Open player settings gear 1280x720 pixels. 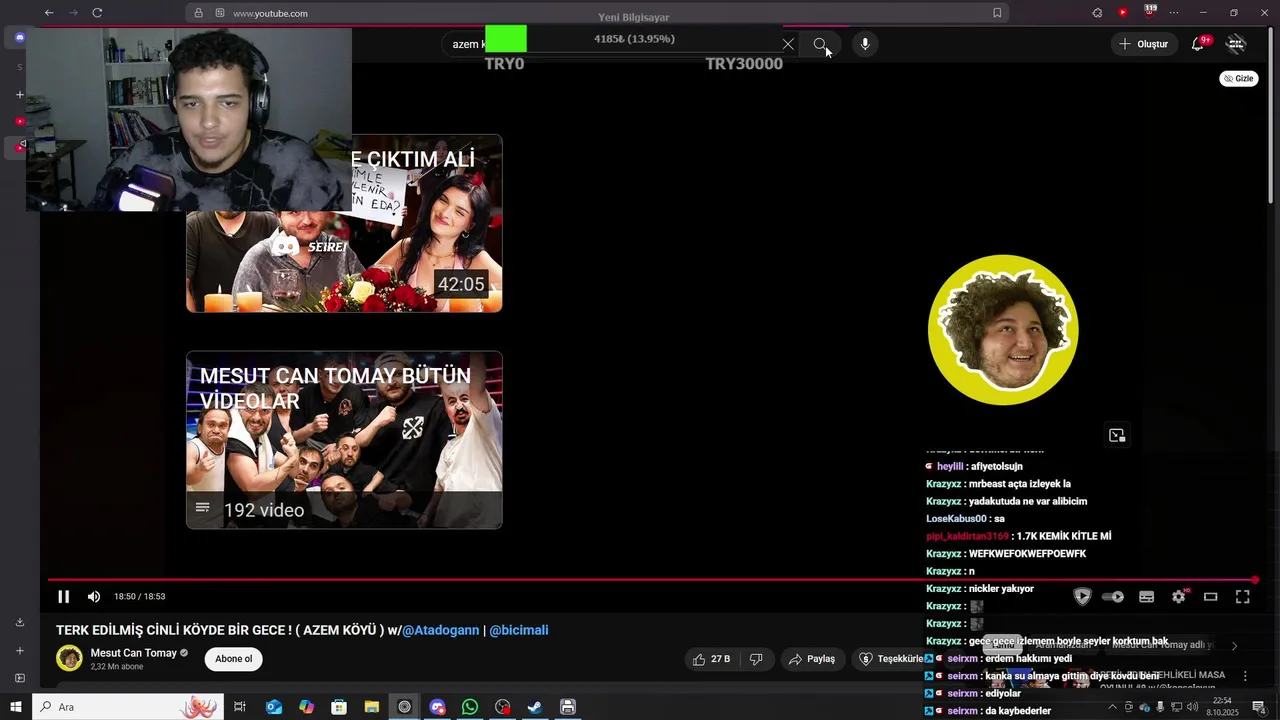1179,597
